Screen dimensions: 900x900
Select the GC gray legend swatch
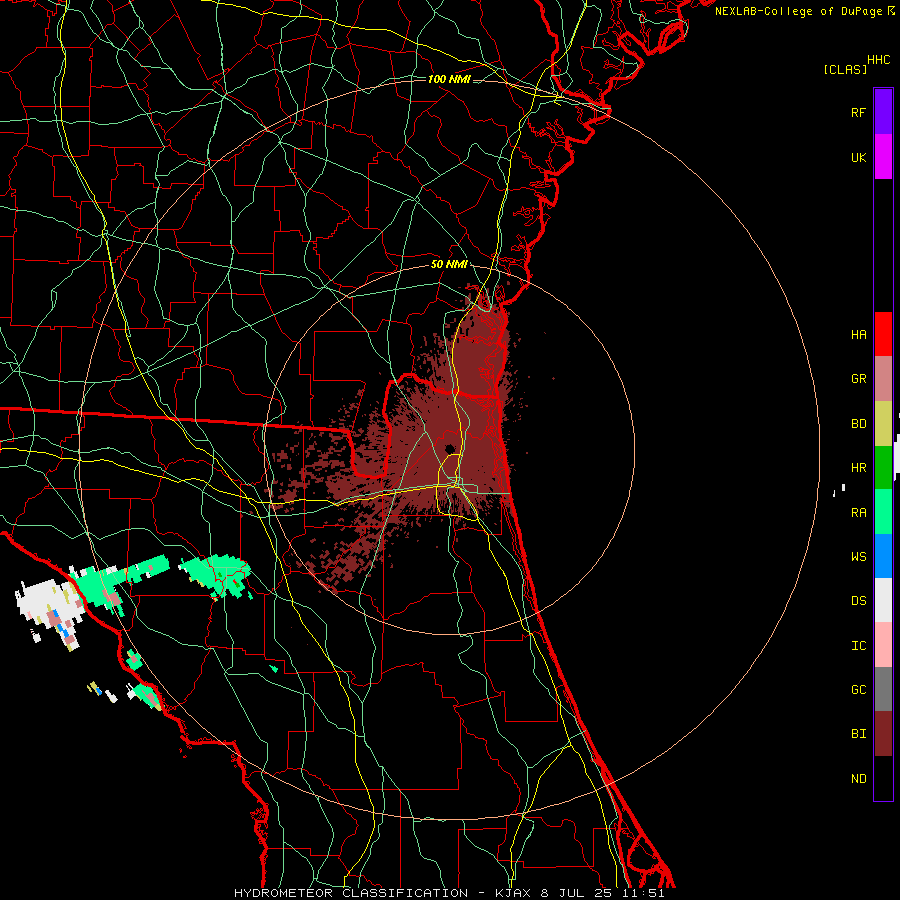[883, 689]
